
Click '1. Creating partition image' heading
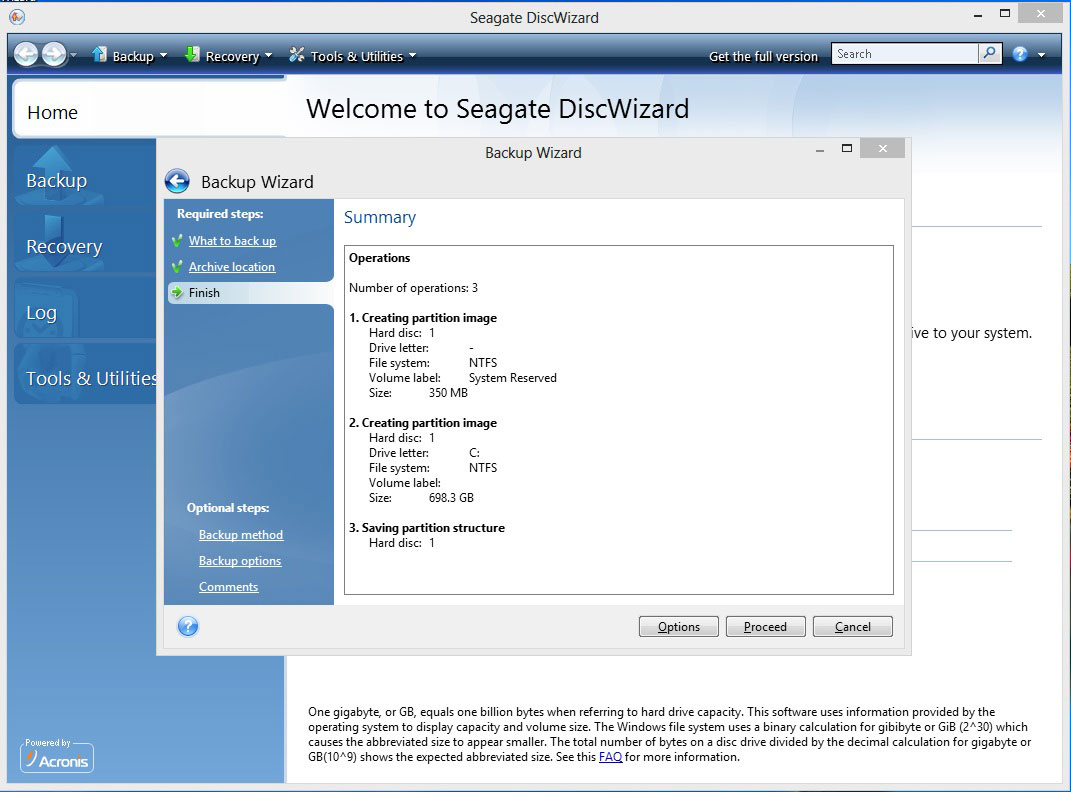[423, 317]
